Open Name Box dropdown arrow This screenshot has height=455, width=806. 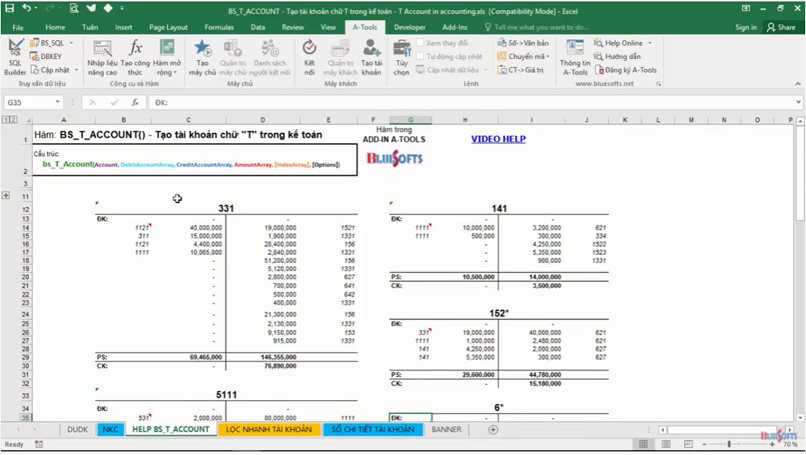click(58, 102)
